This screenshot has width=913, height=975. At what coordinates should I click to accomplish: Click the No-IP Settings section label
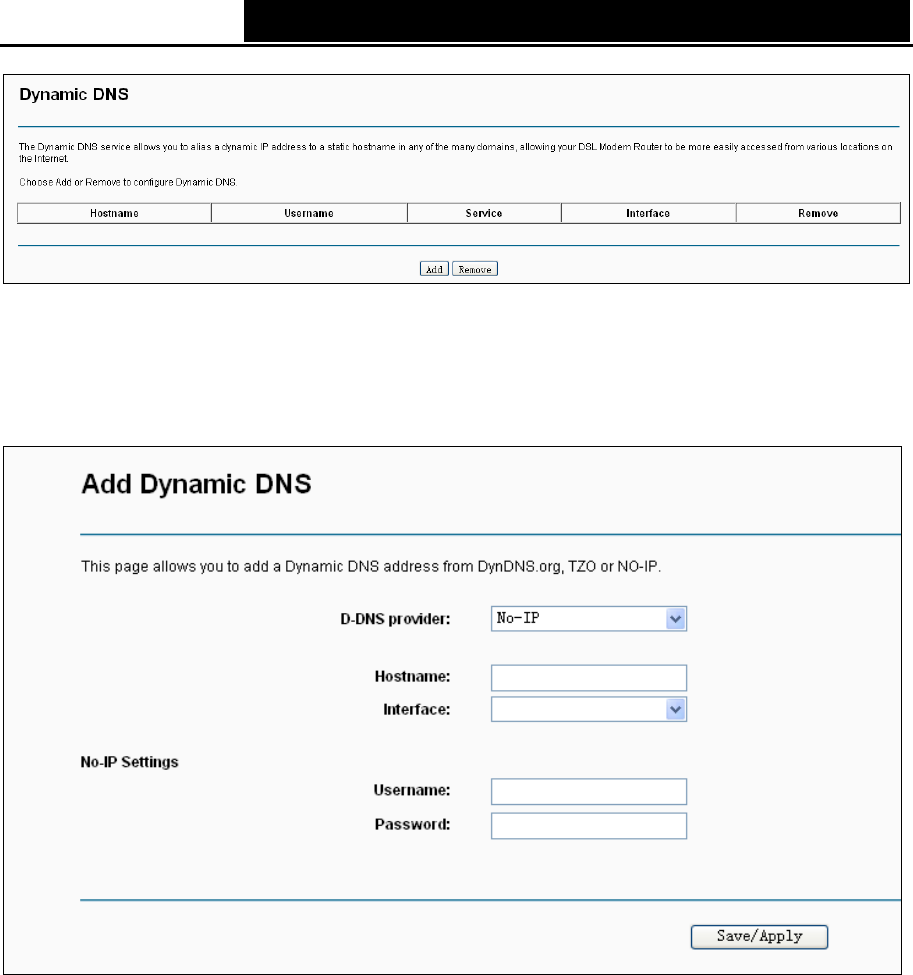(x=129, y=762)
